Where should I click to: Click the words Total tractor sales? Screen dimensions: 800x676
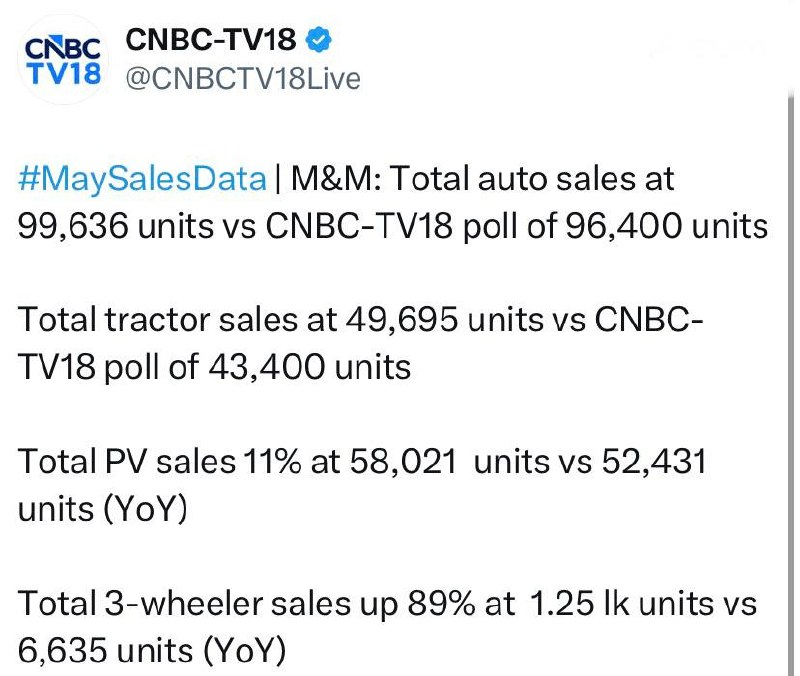pyautogui.click(x=177, y=320)
